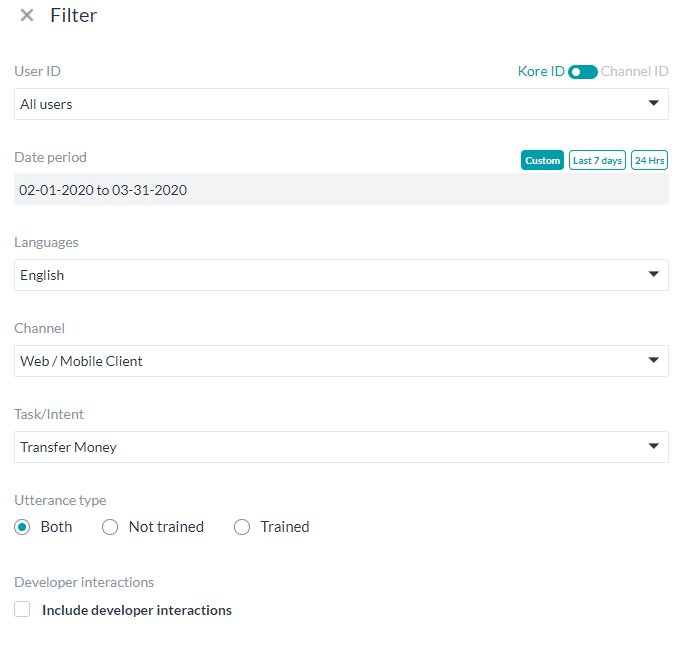Close the Filter panel with X icon
The width and height of the screenshot is (699, 645).
[x=27, y=16]
